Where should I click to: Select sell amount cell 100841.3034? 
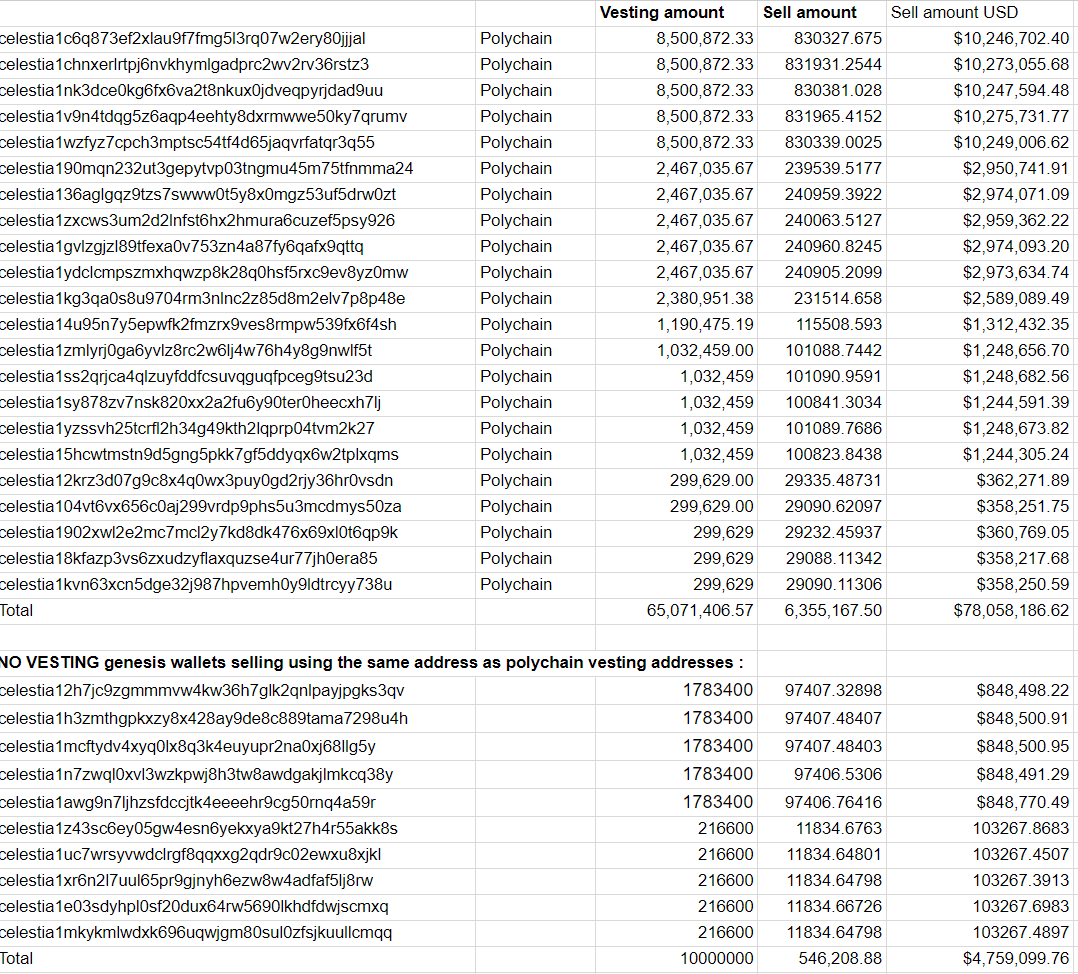pyautogui.click(x=833, y=403)
